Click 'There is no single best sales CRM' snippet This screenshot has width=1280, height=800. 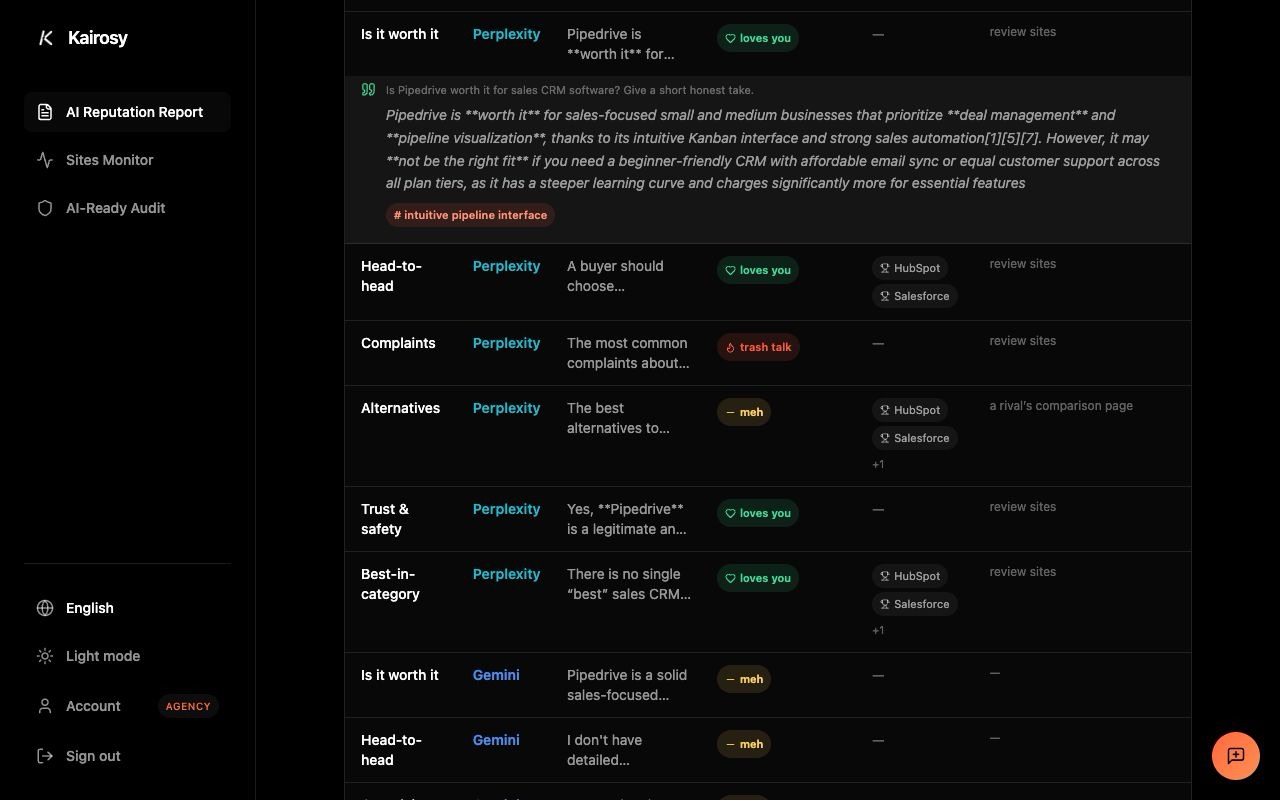tap(629, 584)
